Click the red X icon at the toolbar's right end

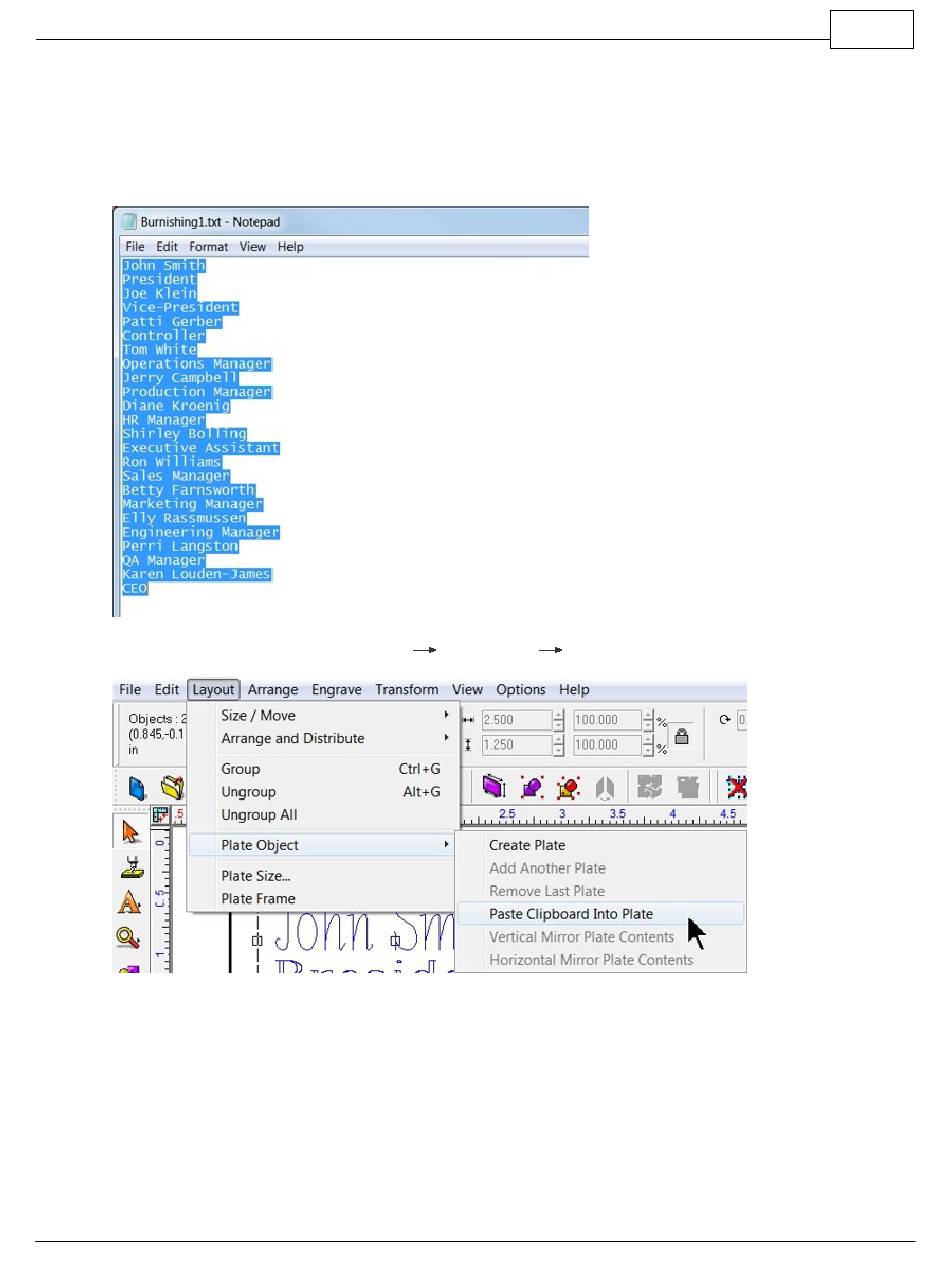click(x=738, y=787)
